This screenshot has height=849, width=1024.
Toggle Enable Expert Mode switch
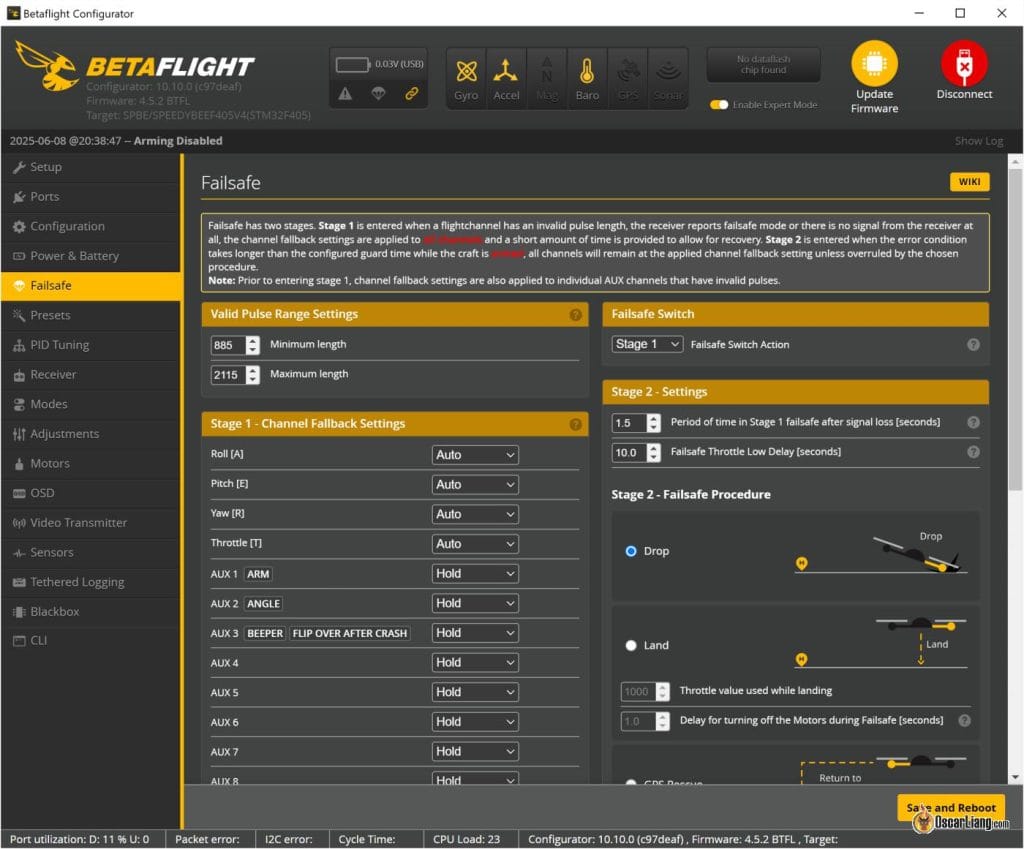click(719, 105)
